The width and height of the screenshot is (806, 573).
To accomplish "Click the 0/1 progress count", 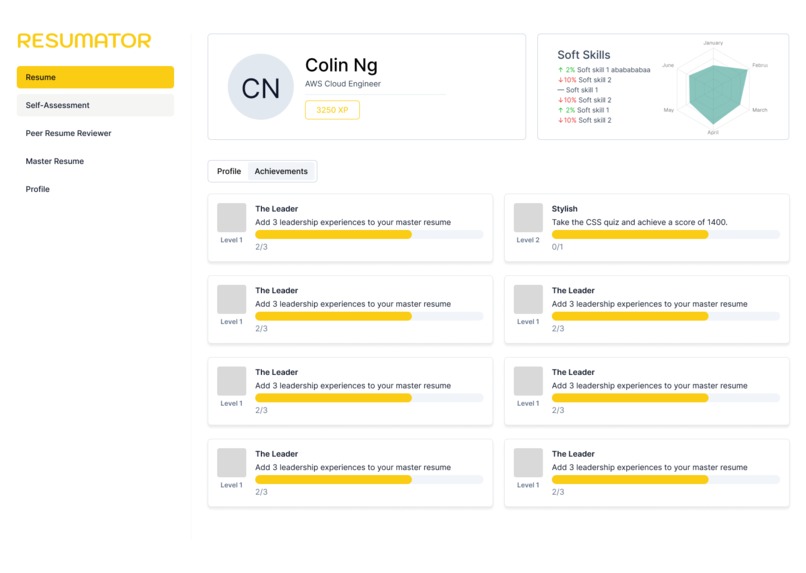I will coord(557,247).
